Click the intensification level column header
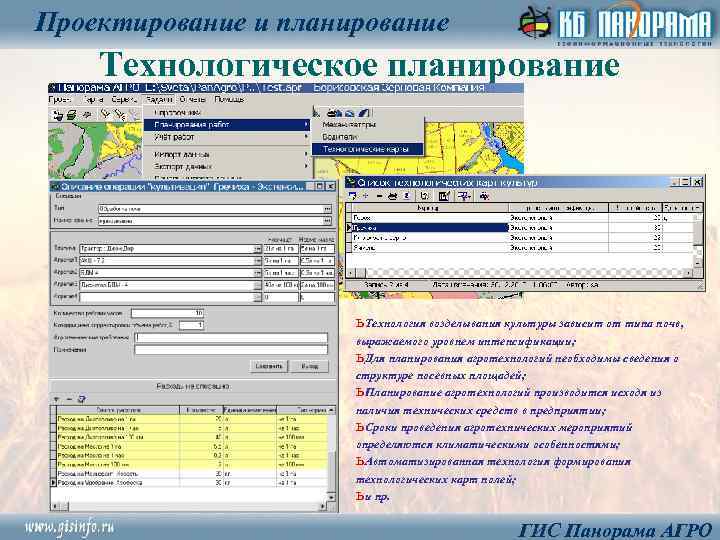 coord(559,208)
